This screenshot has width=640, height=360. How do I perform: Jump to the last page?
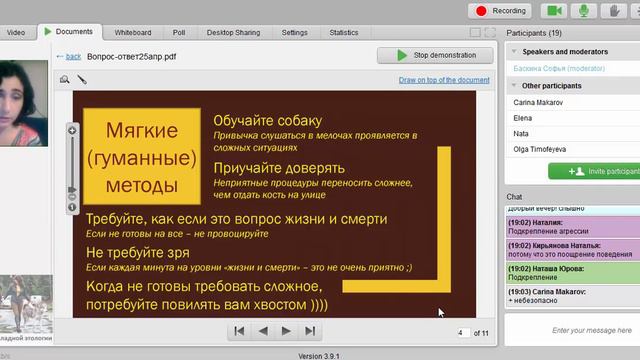click(310, 331)
